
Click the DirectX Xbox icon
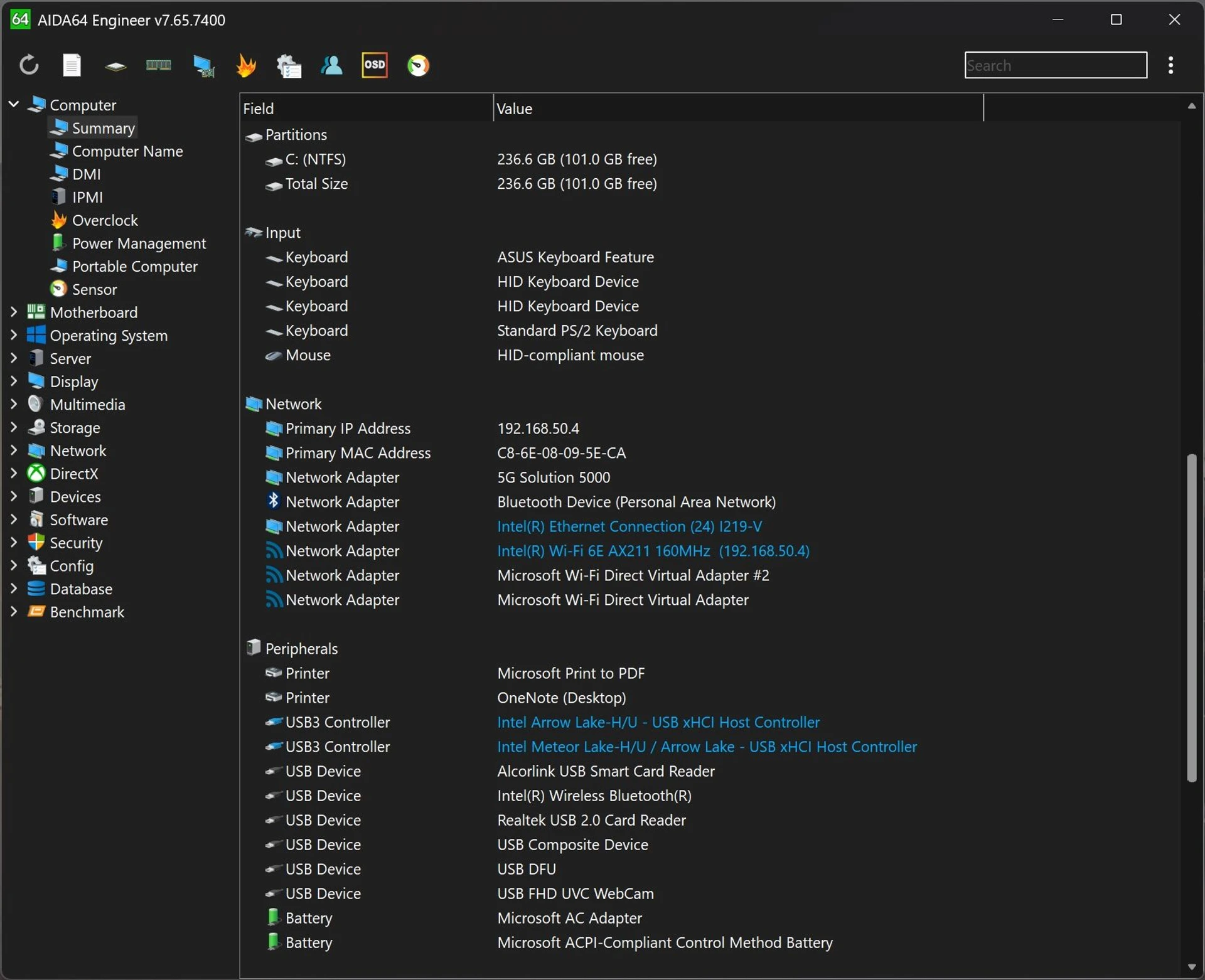36,473
